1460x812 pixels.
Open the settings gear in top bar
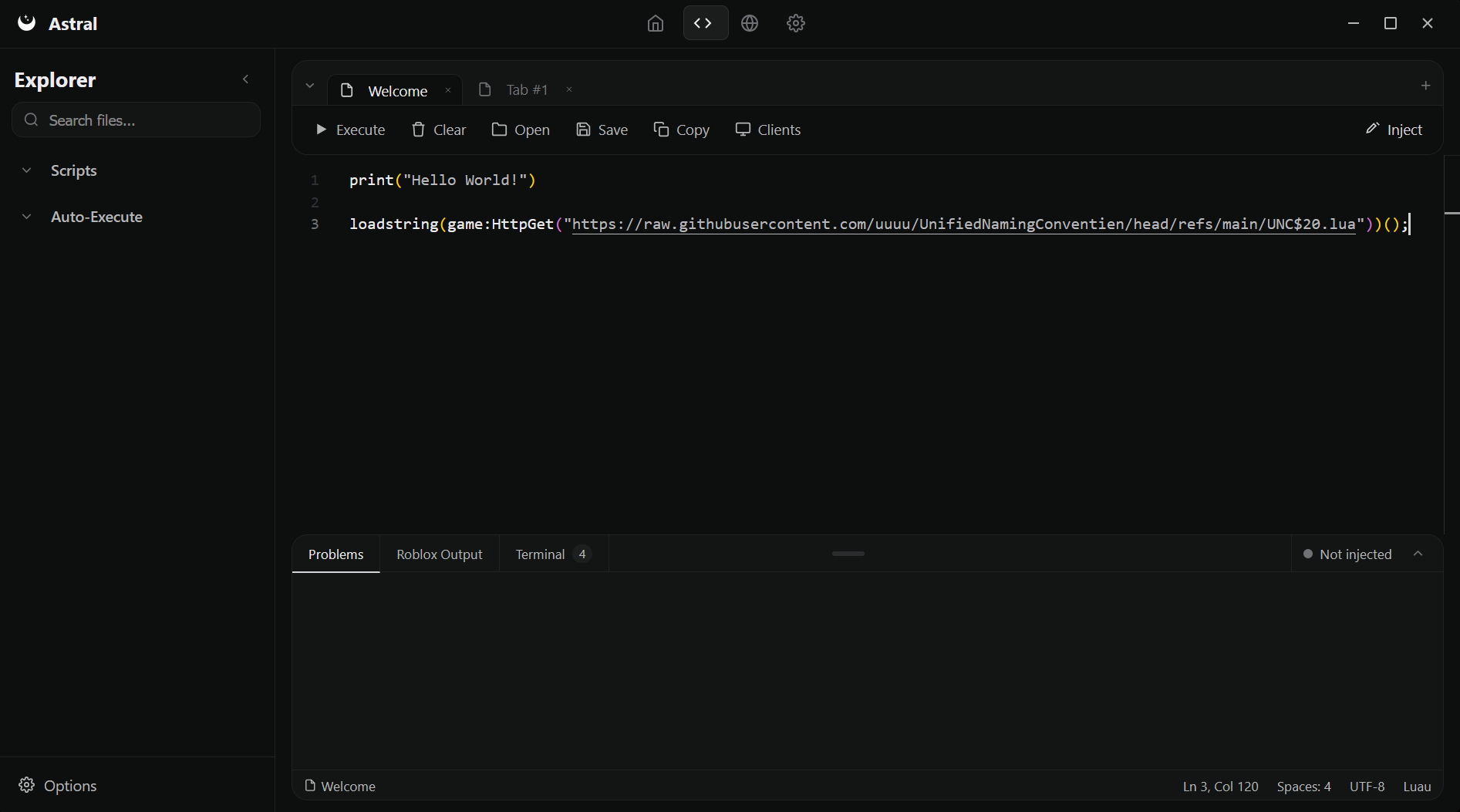(x=796, y=23)
